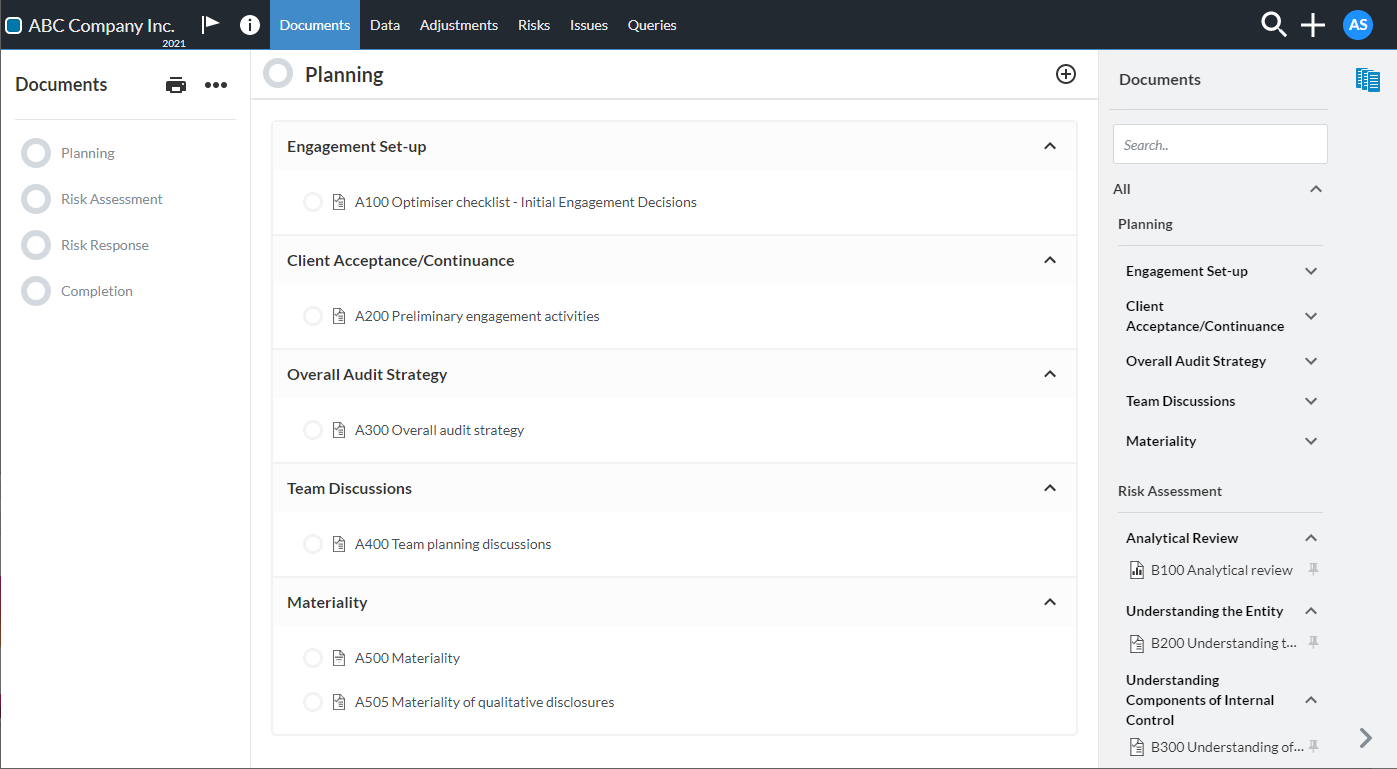Viewport: 1397px width, 769px height.
Task: Open the AS user avatar menu
Action: coord(1357,25)
